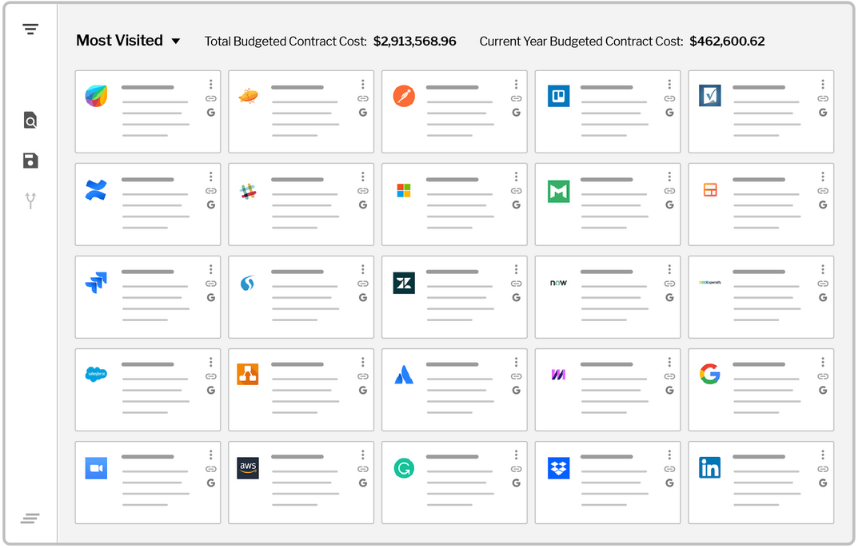
Task: Expand the sidebar using bottom lines icon
Action: (x=30, y=518)
